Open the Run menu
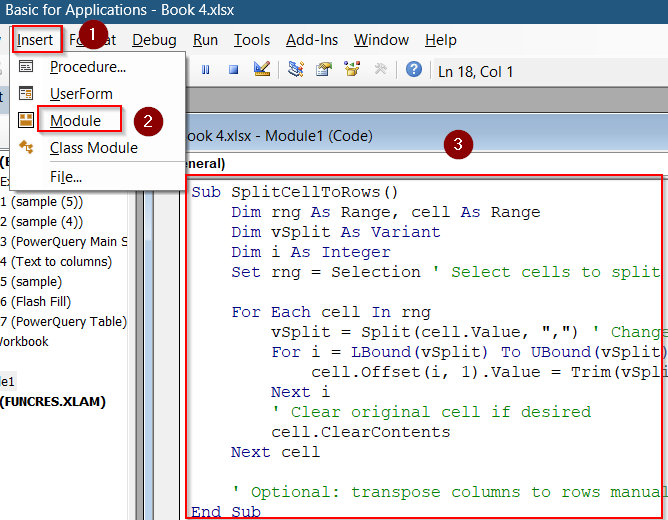Viewport: 668px width, 520px height. coord(205,40)
